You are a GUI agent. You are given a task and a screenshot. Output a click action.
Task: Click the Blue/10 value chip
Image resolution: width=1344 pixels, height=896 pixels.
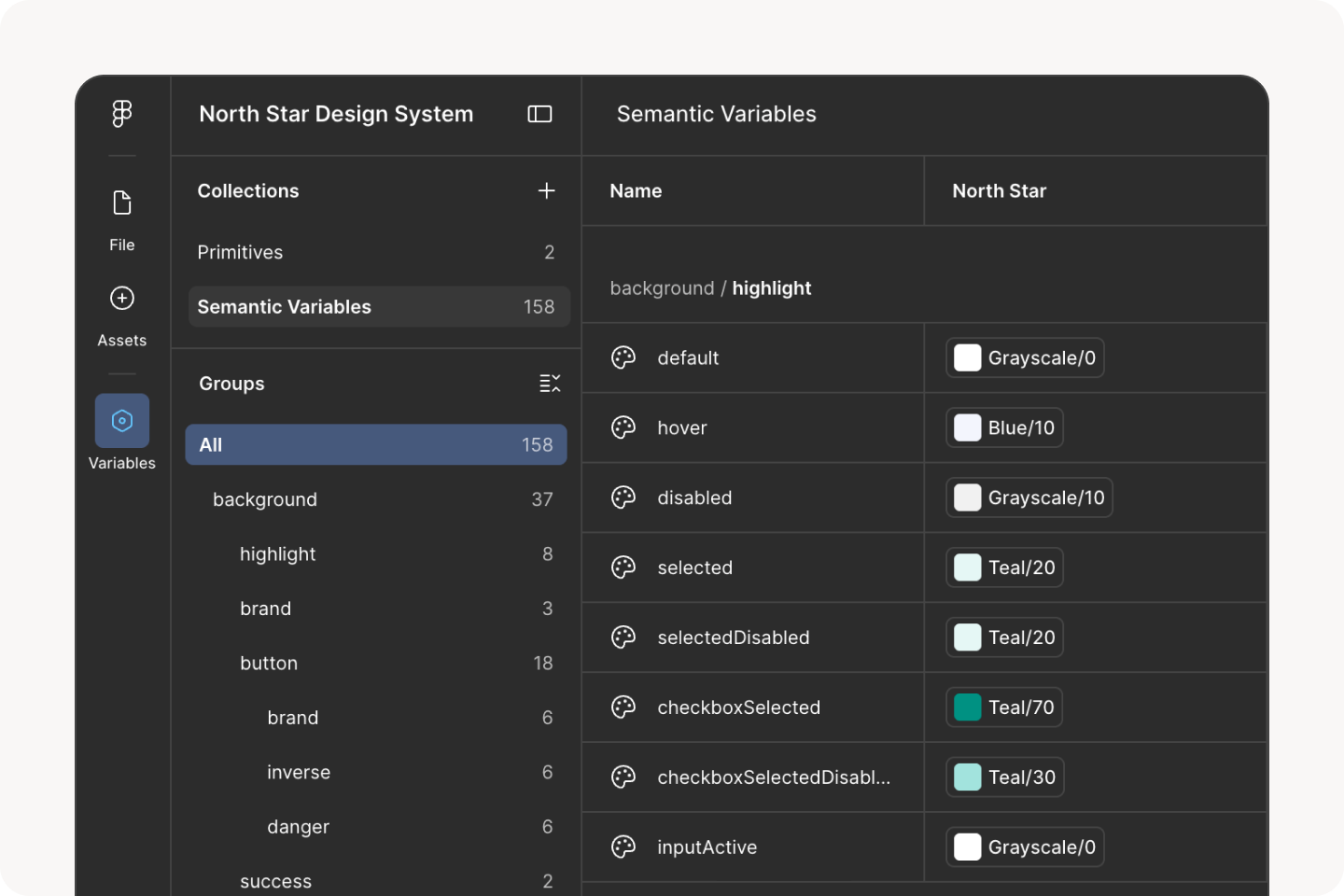click(1004, 427)
